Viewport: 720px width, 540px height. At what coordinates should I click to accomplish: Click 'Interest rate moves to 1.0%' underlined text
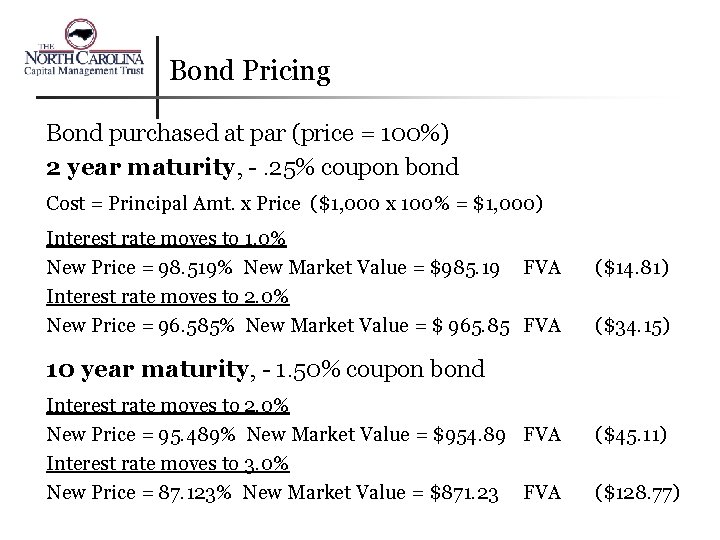point(166,239)
